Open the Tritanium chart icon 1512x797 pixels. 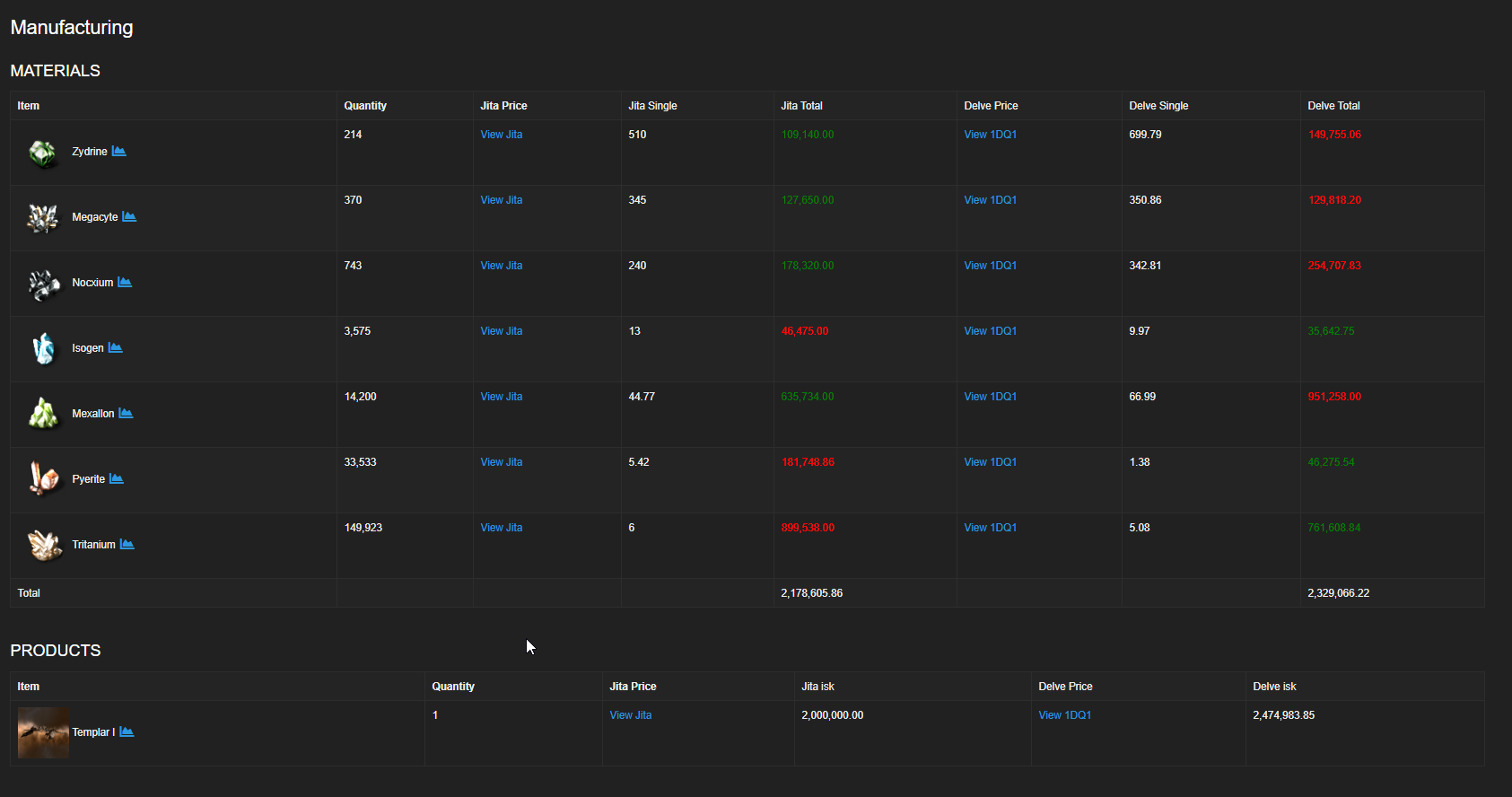[x=127, y=544]
